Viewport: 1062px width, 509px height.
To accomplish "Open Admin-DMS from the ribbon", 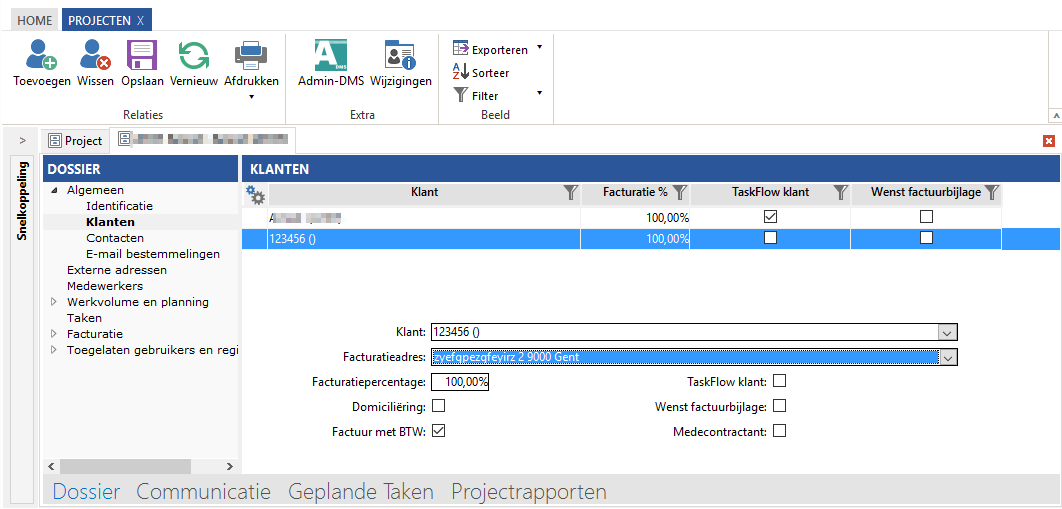I will (x=330, y=56).
